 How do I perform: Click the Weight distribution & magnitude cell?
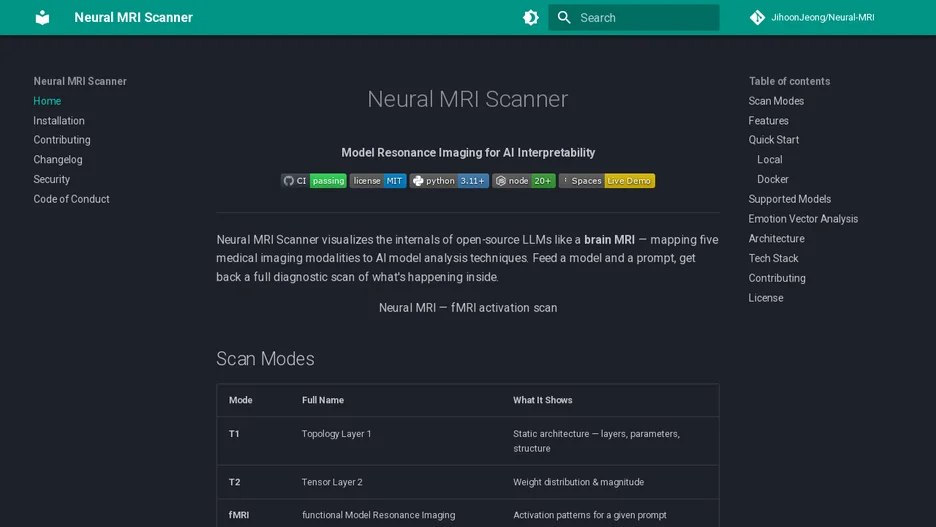coord(578,482)
